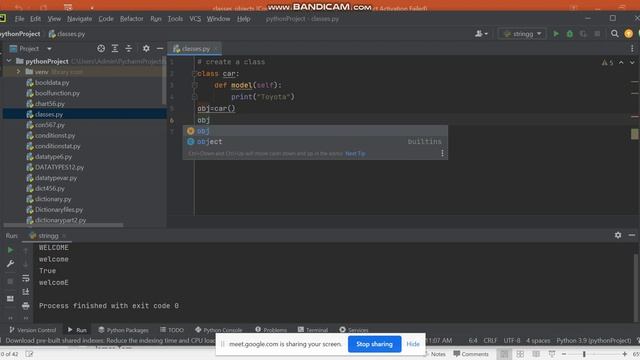
Task: Choose obj suggestion in completion list
Action: [315, 131]
